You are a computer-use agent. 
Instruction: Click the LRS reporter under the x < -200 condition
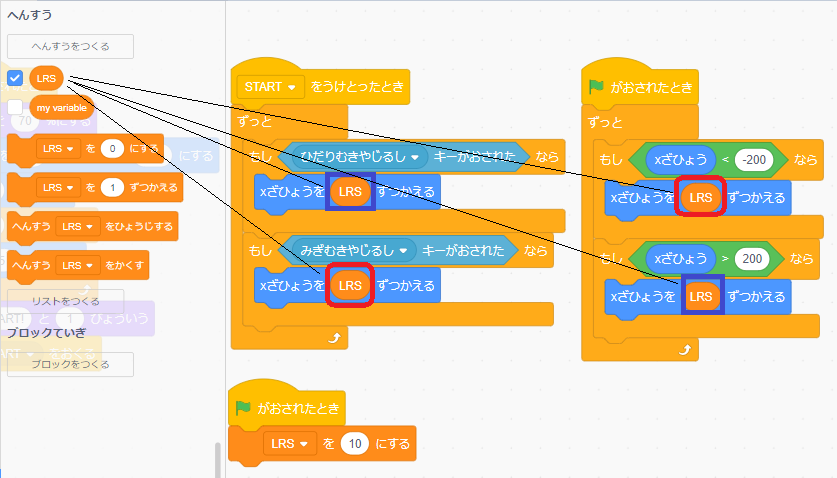click(701, 198)
